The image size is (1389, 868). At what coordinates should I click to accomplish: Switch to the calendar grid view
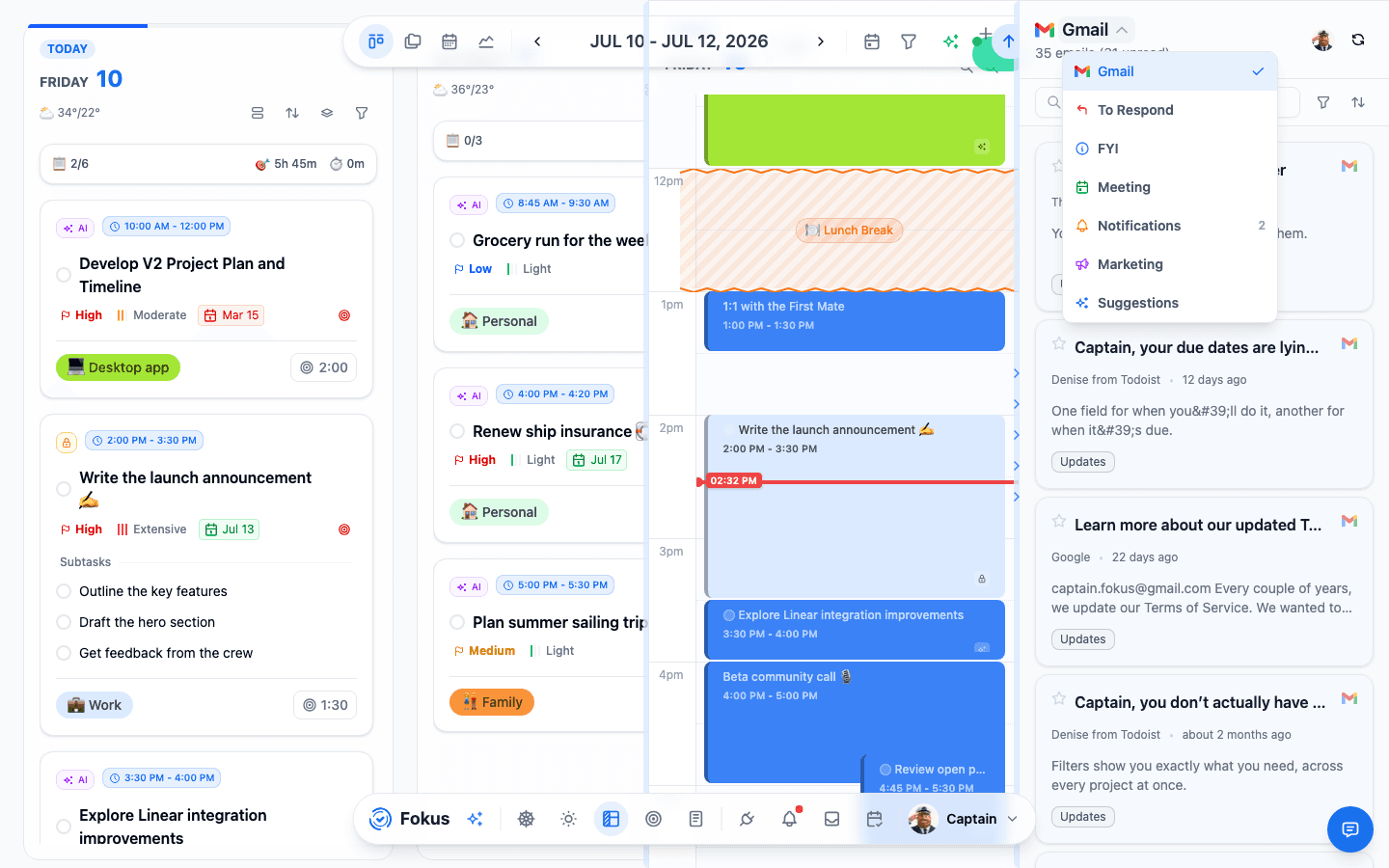pyautogui.click(x=449, y=41)
